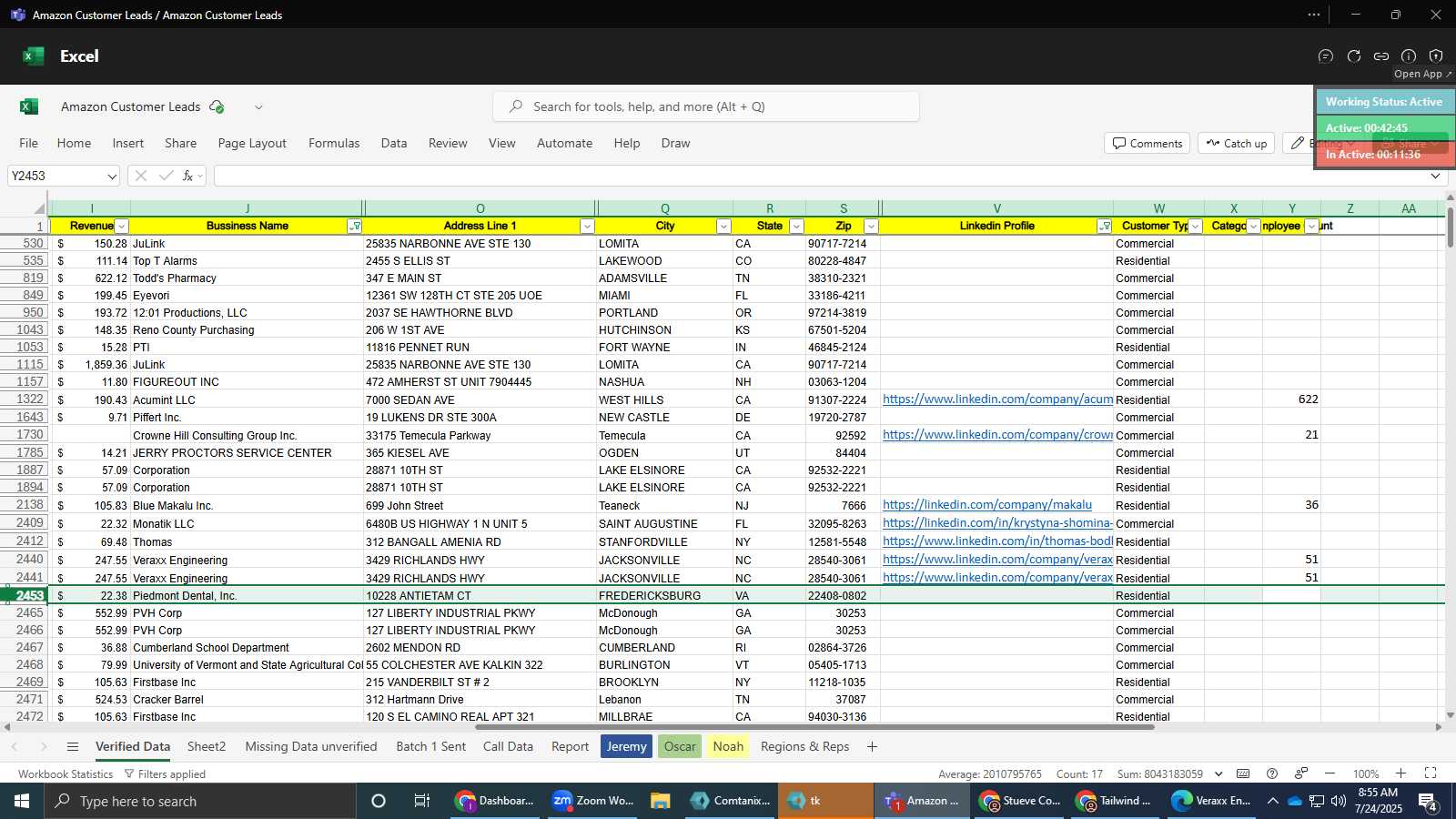Viewport: 1456px width, 819px height.
Task: Open the Blue Makalu LinkedIn link
Action: 987,505
